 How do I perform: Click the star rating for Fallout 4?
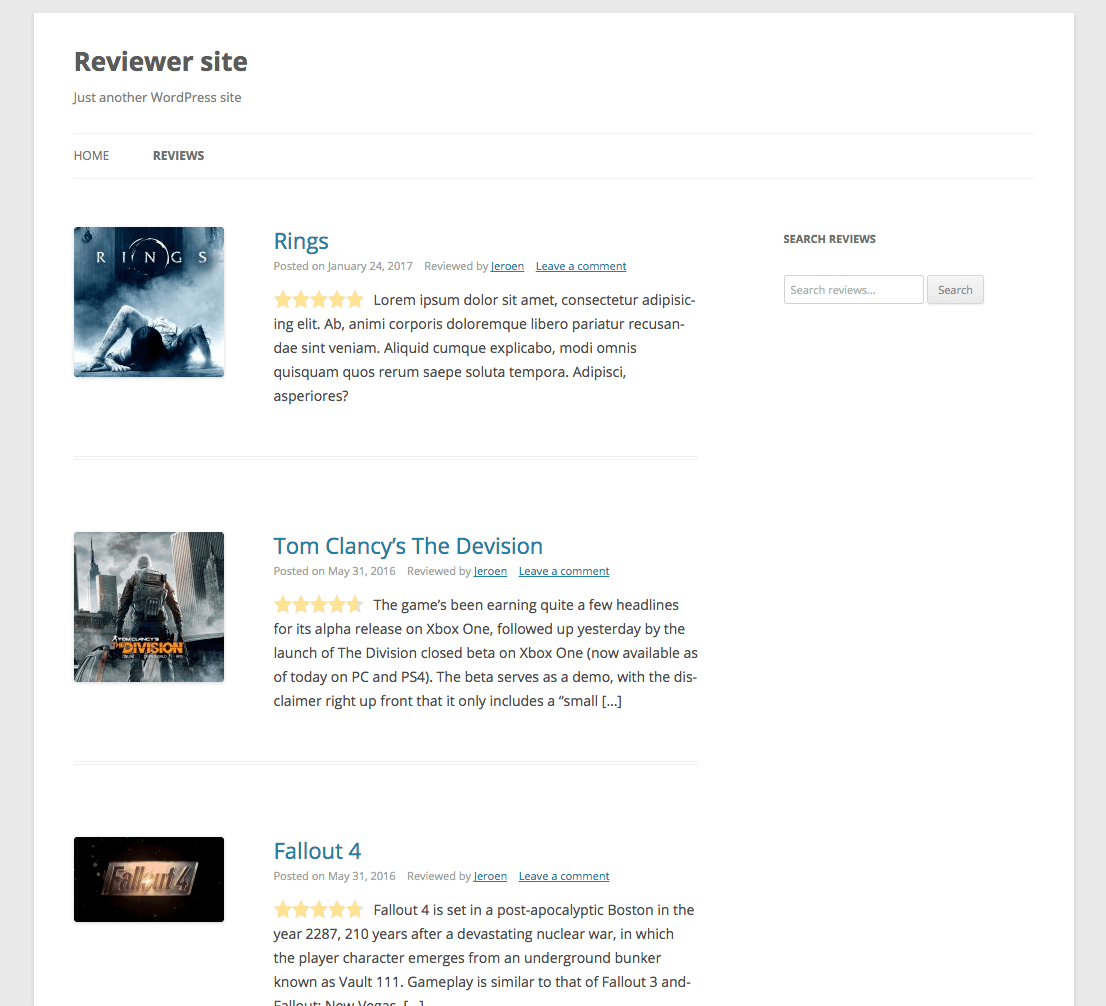319,909
